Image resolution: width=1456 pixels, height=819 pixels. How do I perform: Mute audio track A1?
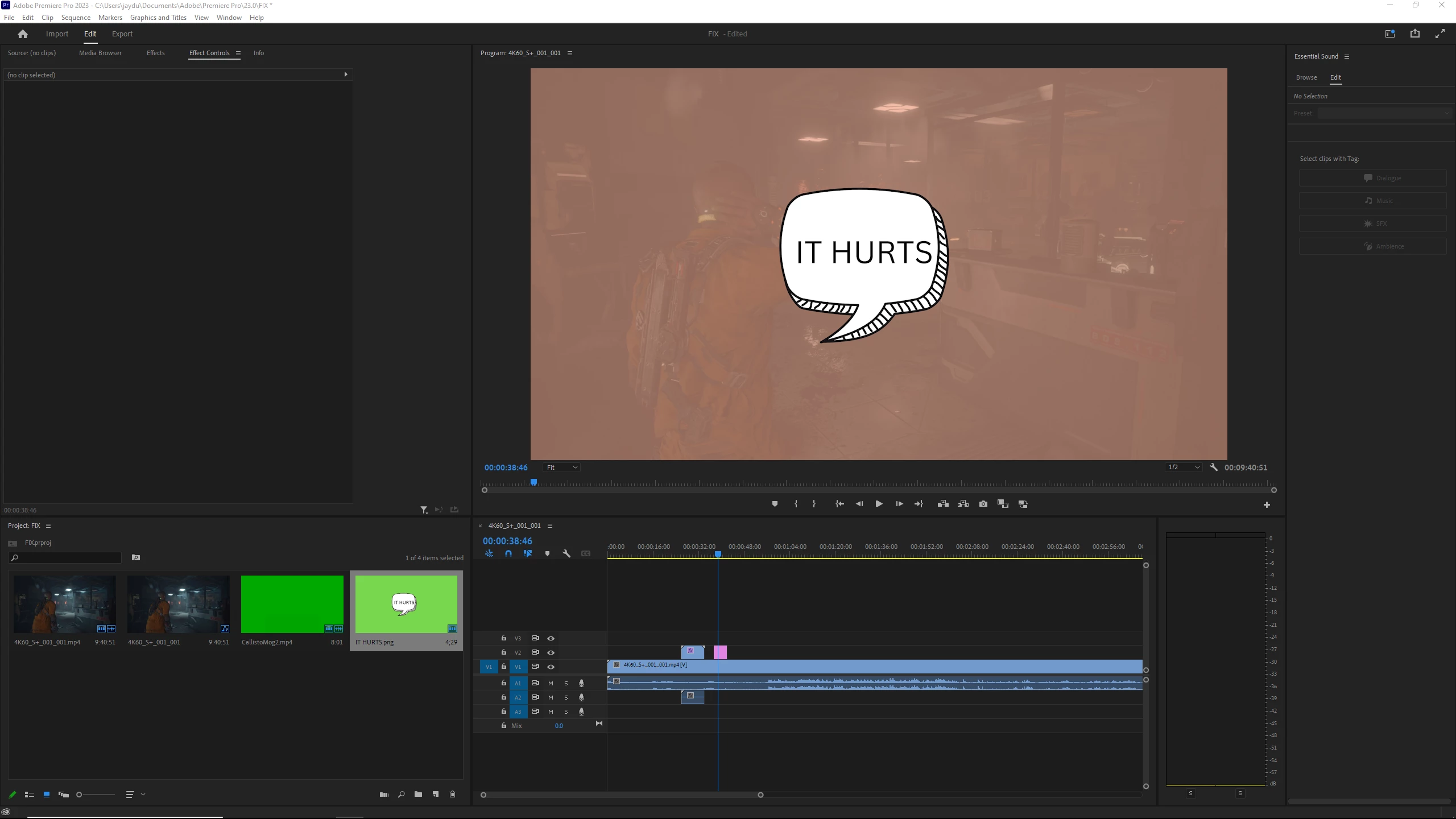[551, 683]
